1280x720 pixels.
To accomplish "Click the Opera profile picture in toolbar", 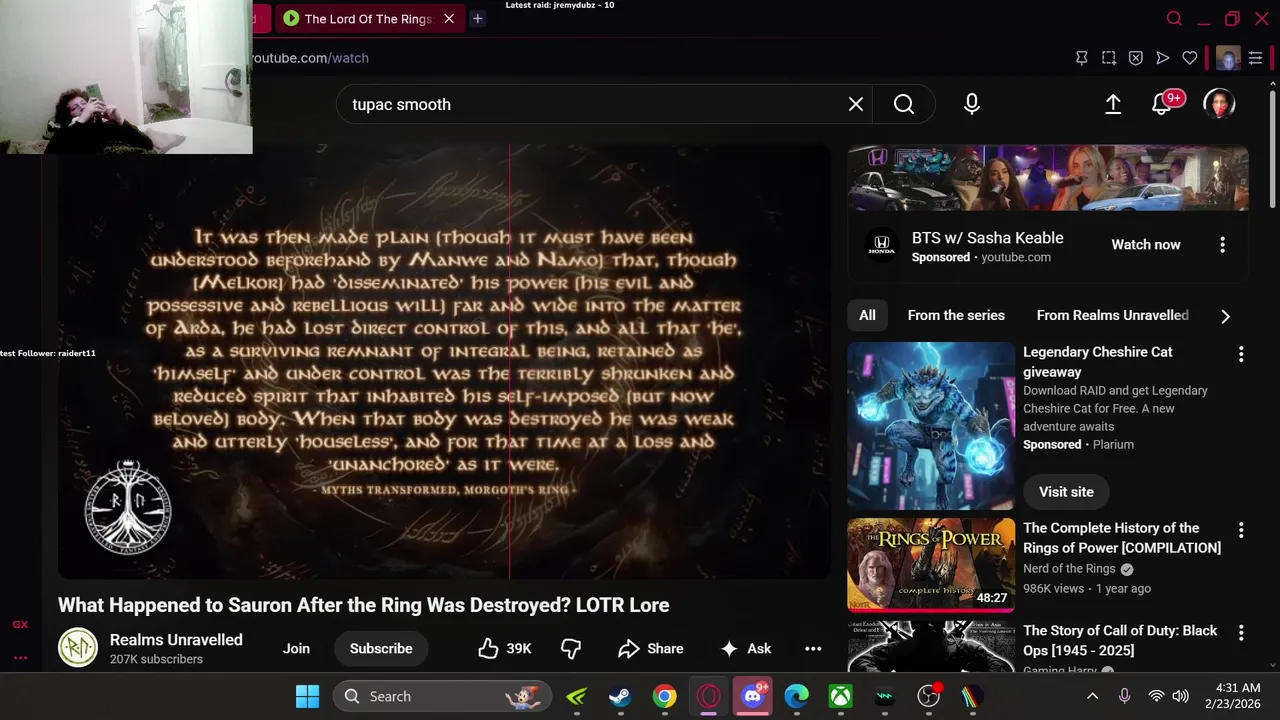I will (x=1228, y=58).
